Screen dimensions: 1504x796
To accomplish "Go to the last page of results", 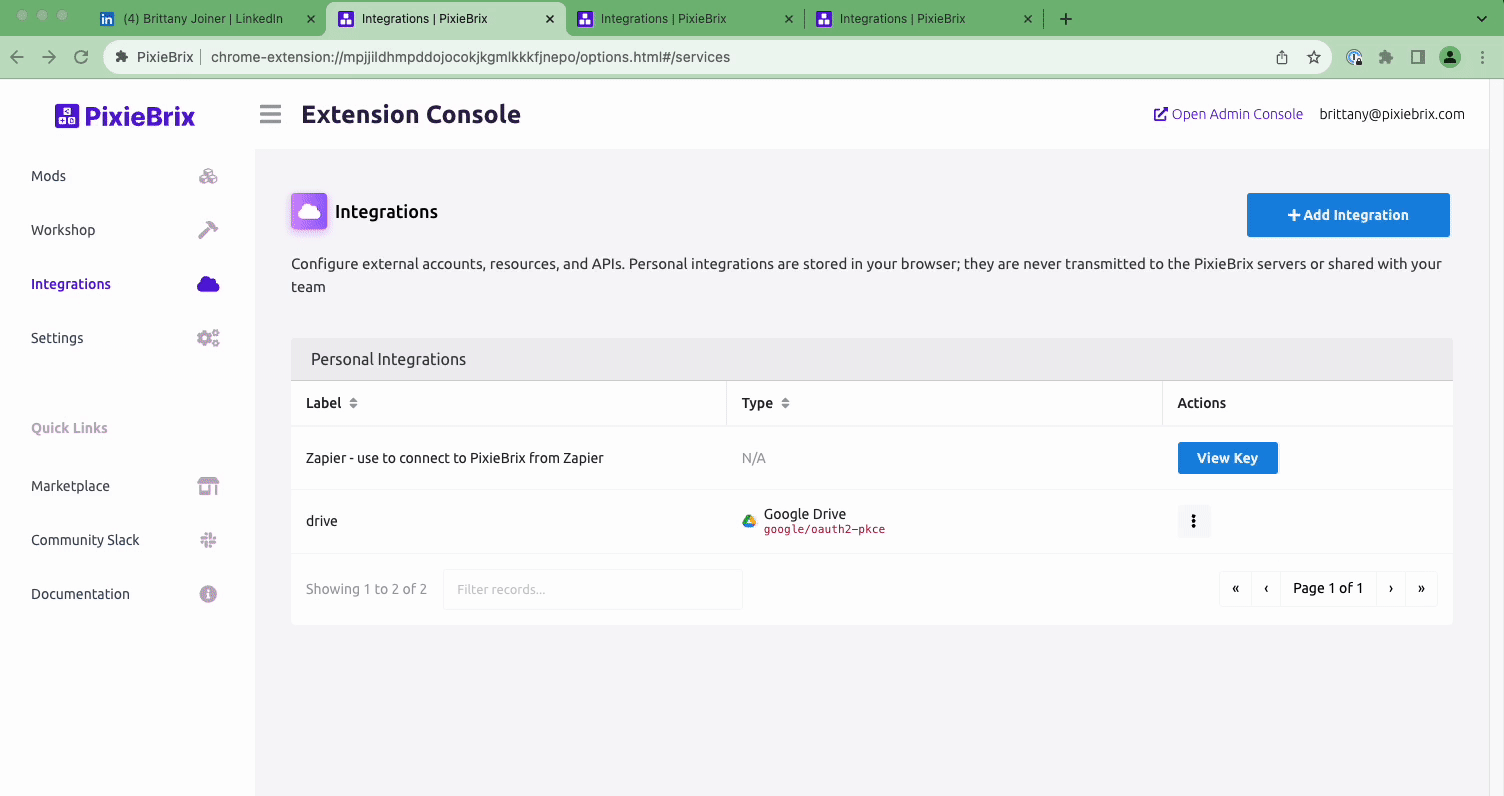I will [x=1421, y=588].
